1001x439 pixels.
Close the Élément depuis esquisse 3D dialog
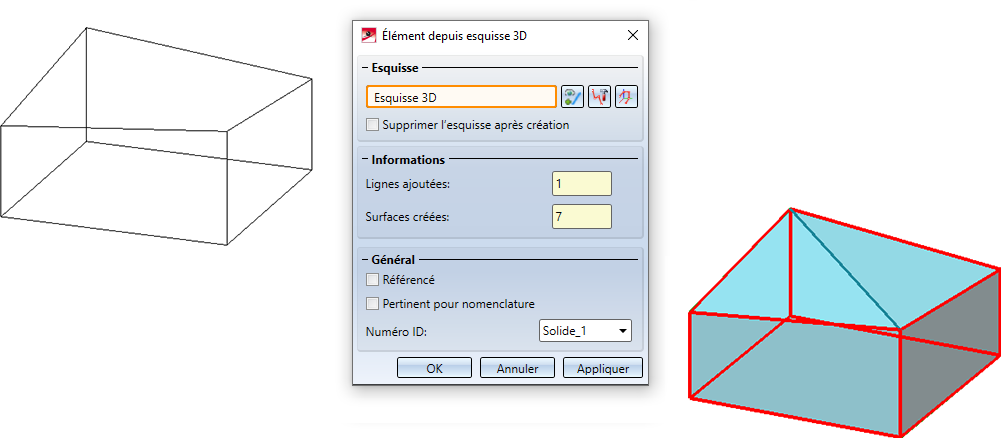(x=633, y=35)
